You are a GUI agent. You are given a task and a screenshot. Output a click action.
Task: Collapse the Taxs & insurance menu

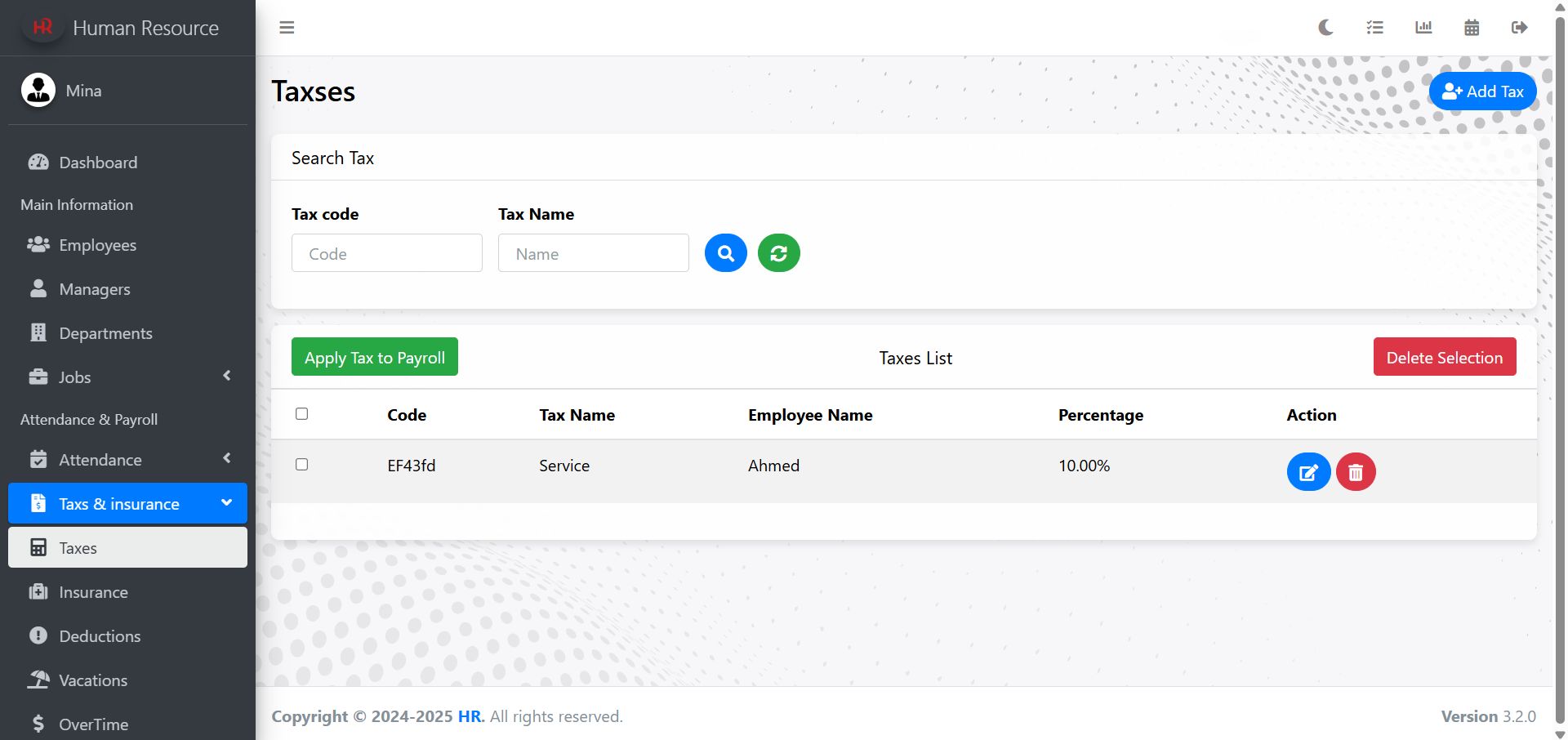(127, 503)
